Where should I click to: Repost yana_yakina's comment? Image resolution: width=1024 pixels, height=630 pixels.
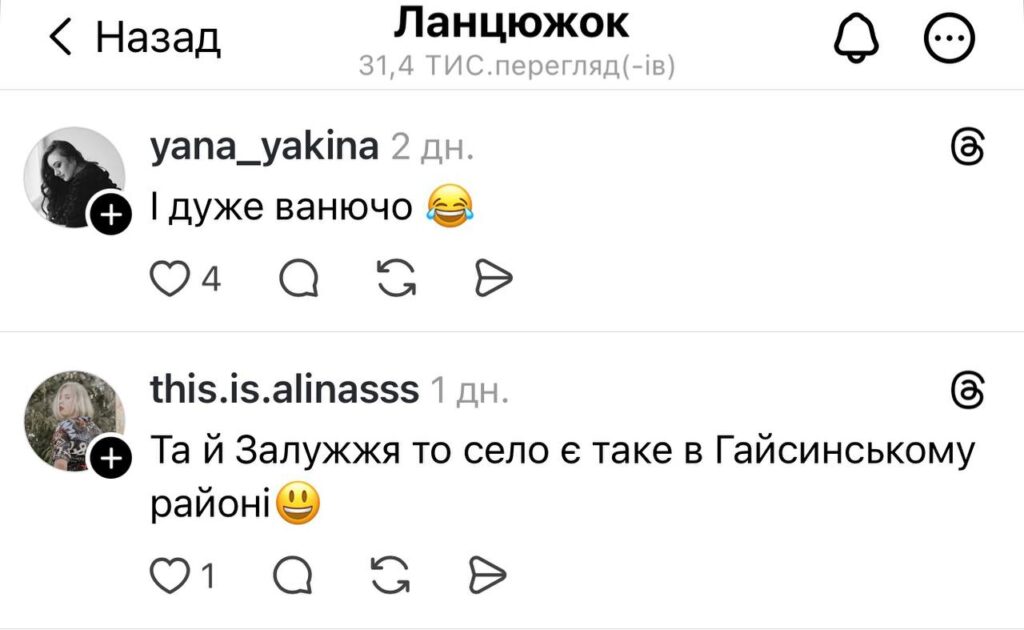tap(396, 279)
